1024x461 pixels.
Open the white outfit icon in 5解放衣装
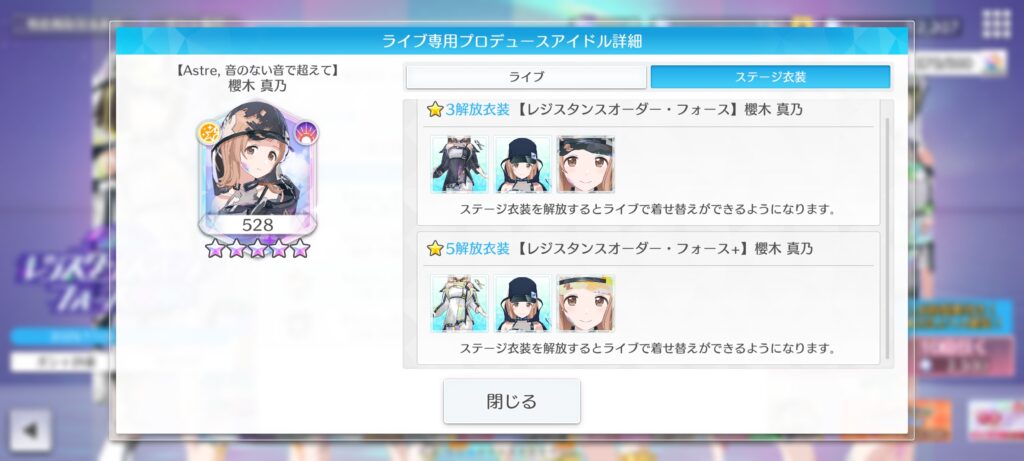click(459, 303)
